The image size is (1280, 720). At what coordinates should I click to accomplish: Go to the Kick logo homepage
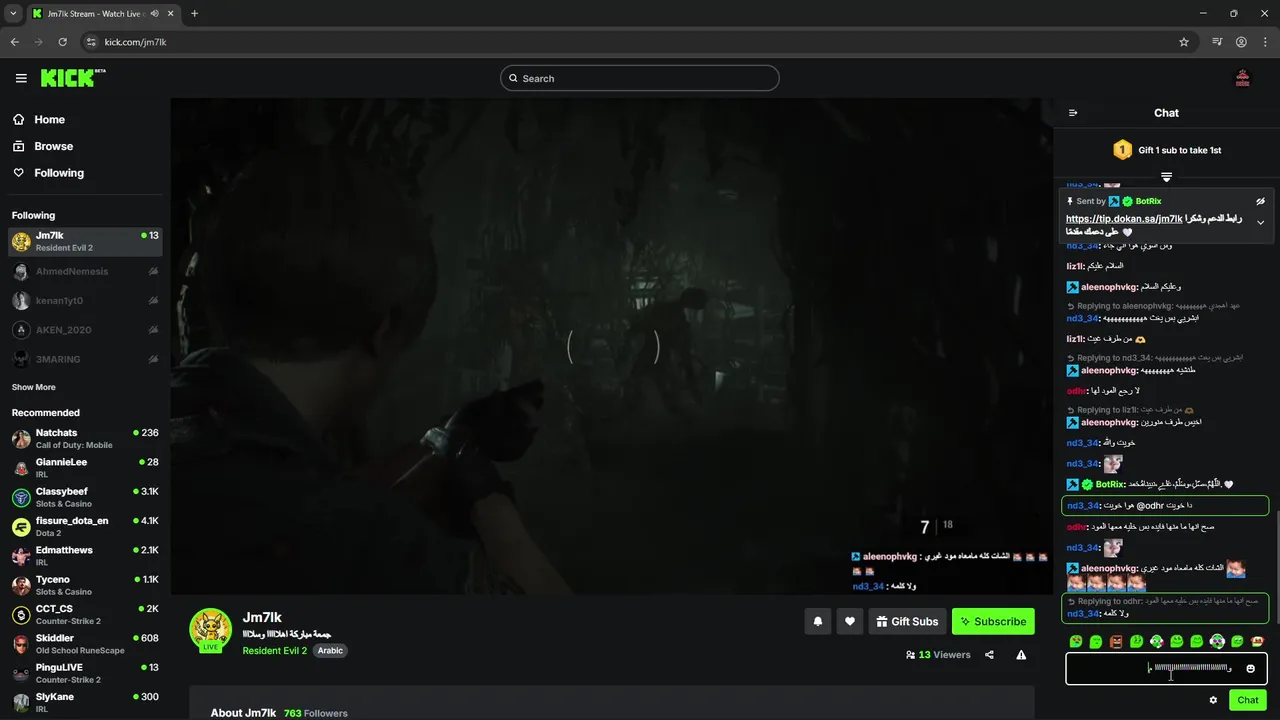coord(73,78)
